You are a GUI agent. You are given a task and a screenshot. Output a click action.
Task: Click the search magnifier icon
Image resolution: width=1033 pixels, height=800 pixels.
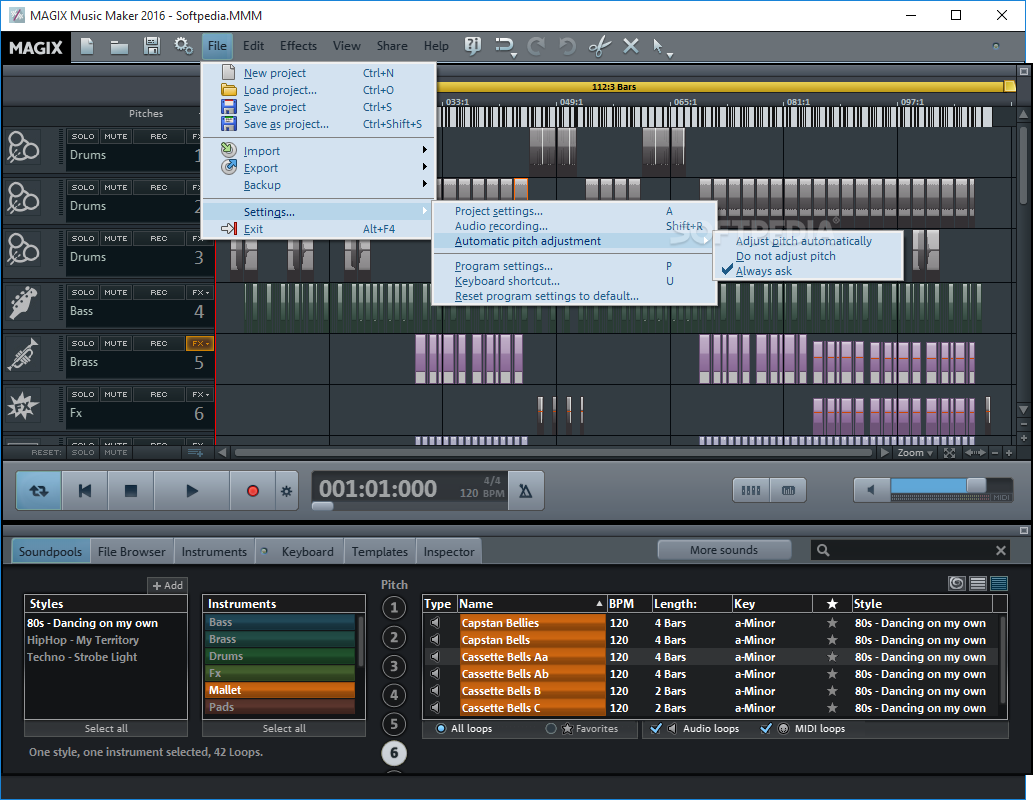point(823,550)
